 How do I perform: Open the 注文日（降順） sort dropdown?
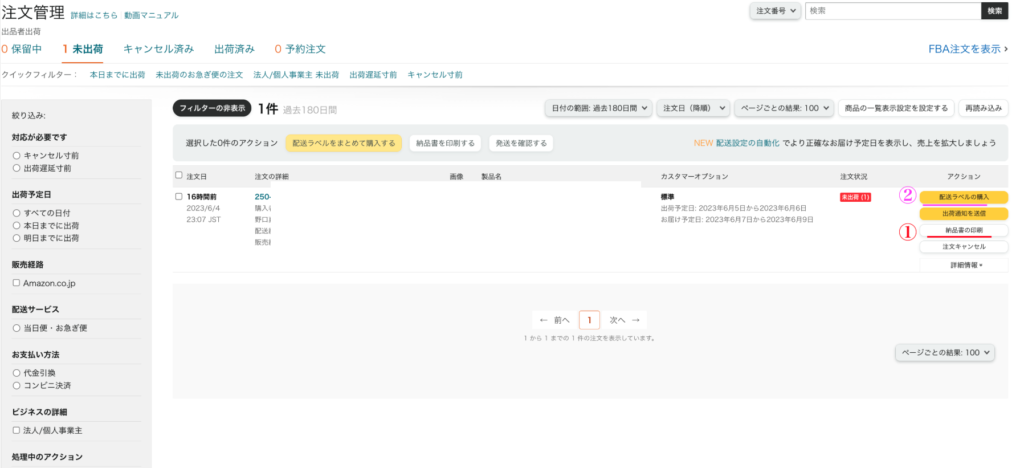click(x=694, y=108)
